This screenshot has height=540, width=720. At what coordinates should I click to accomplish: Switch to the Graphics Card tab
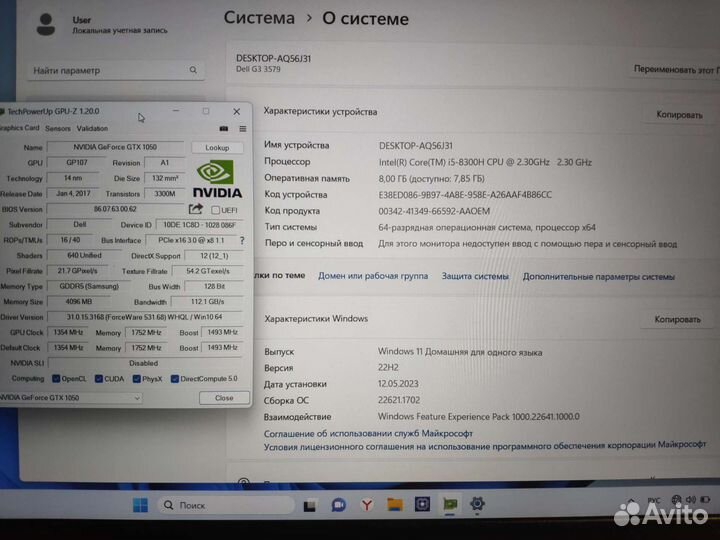[x=20, y=128]
